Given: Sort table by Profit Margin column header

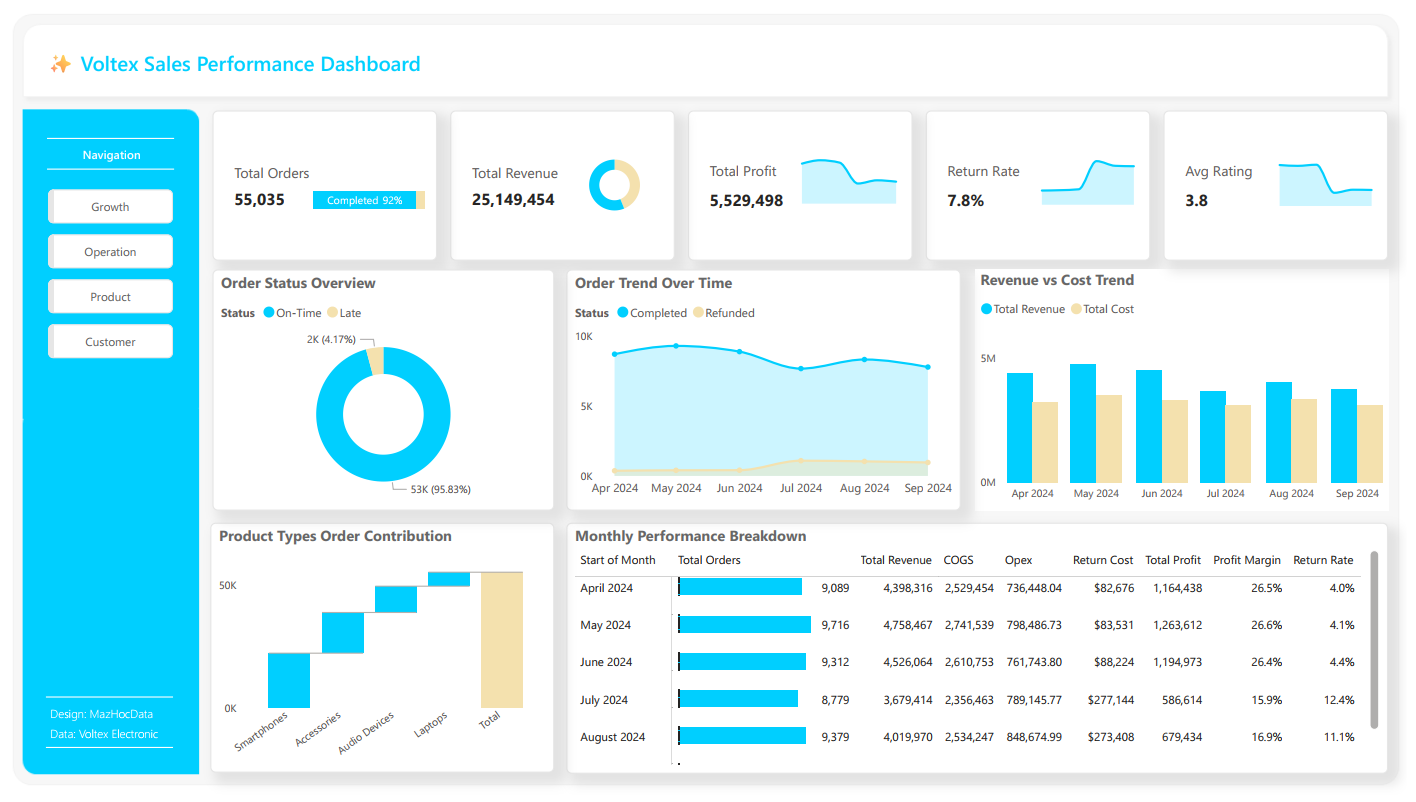Looking at the screenshot, I should (1247, 560).
